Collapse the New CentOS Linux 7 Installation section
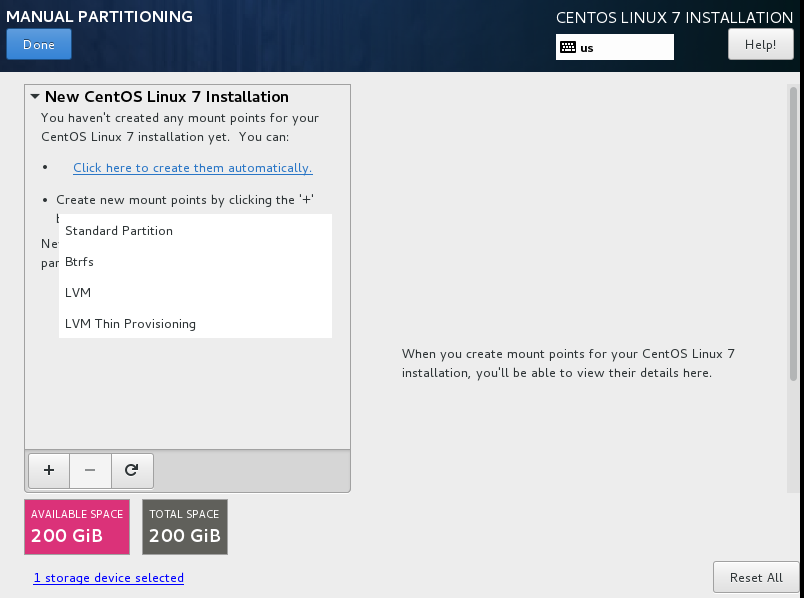The width and height of the screenshot is (804, 598). tap(35, 96)
